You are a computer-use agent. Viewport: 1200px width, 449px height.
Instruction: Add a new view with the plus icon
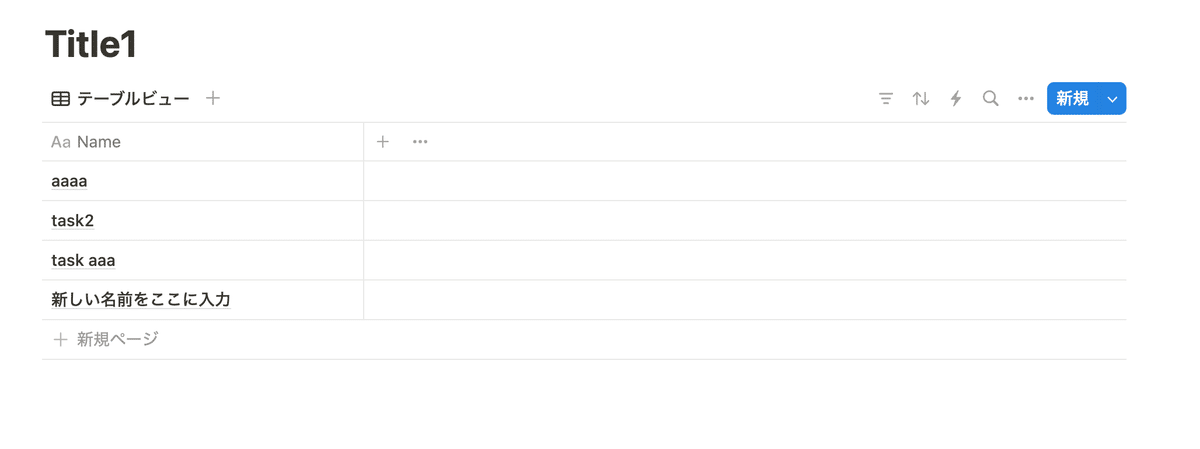pyautogui.click(x=213, y=98)
